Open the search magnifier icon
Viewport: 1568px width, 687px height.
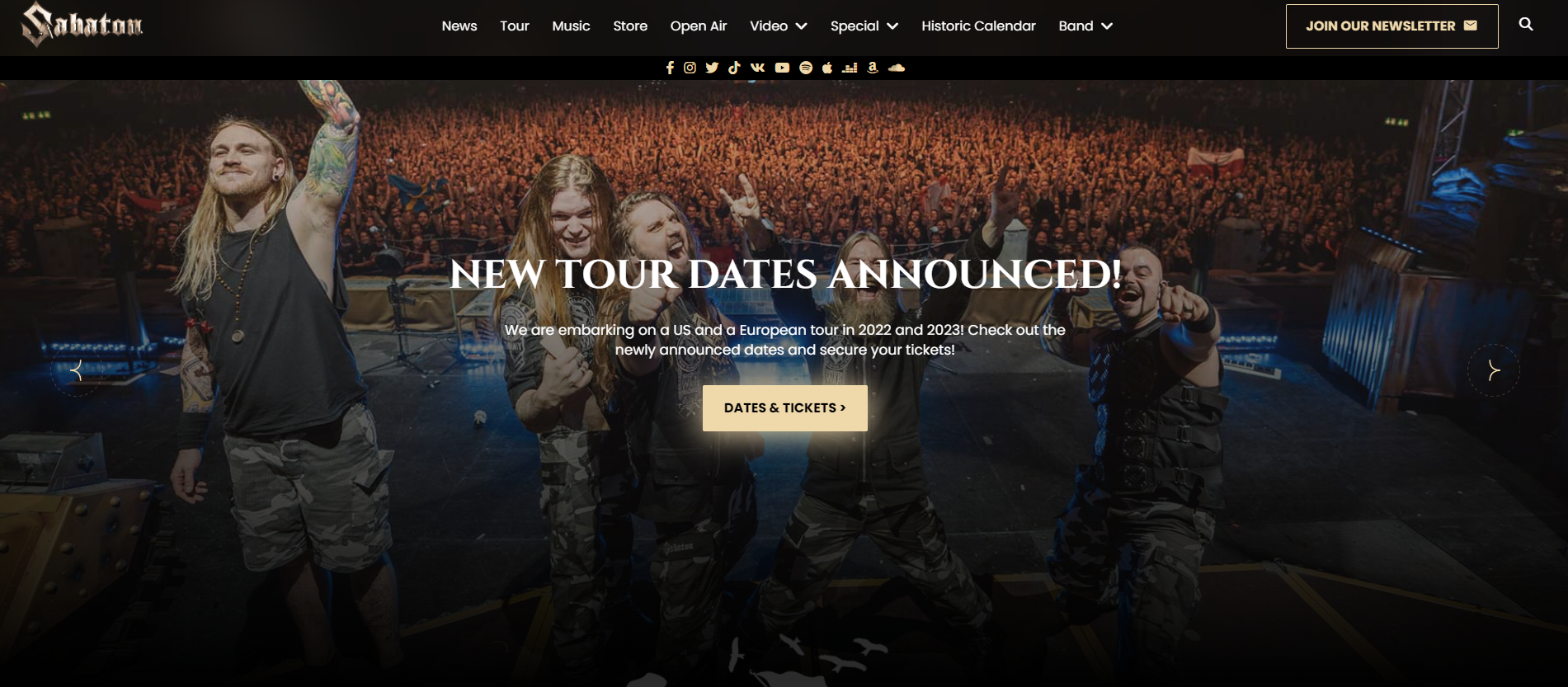1526,25
